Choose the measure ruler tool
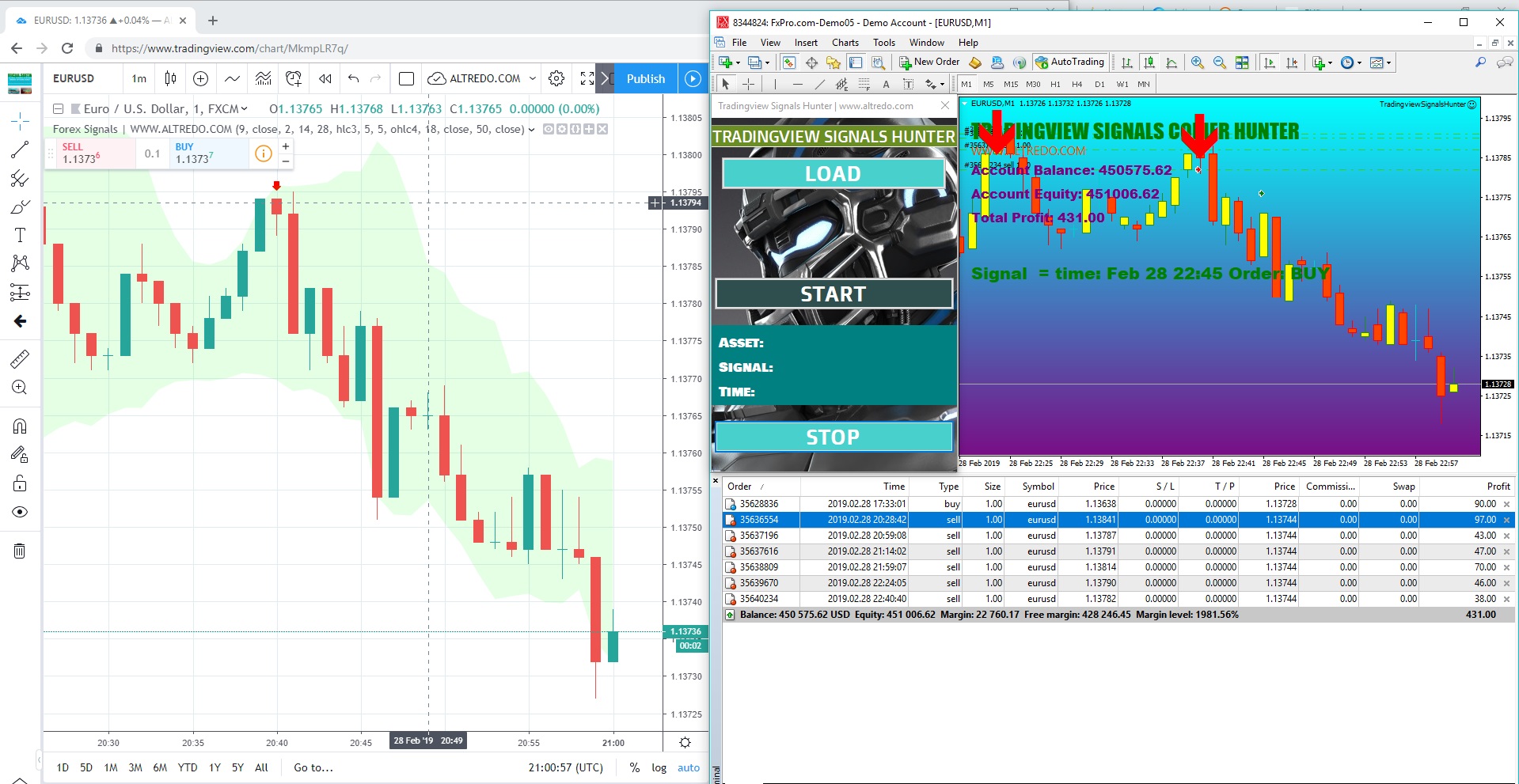The width and height of the screenshot is (1519, 784). 20,359
